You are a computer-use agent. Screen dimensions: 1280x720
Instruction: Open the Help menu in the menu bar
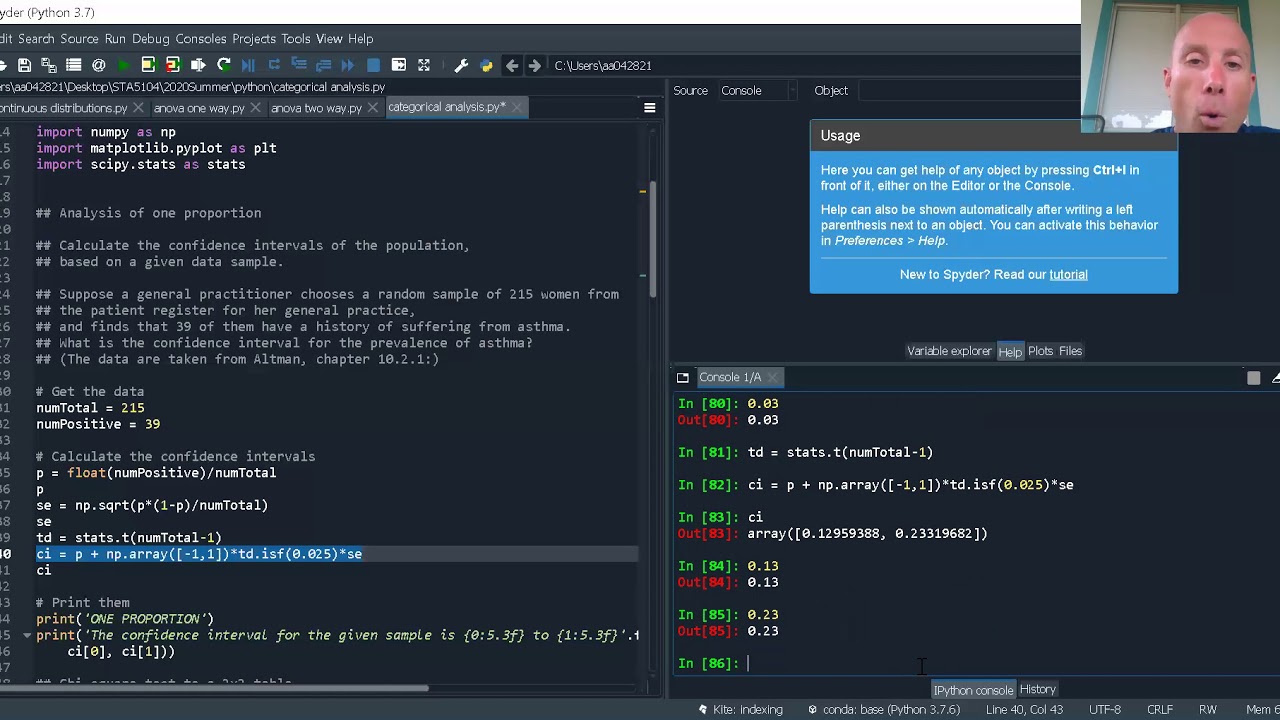(x=361, y=39)
